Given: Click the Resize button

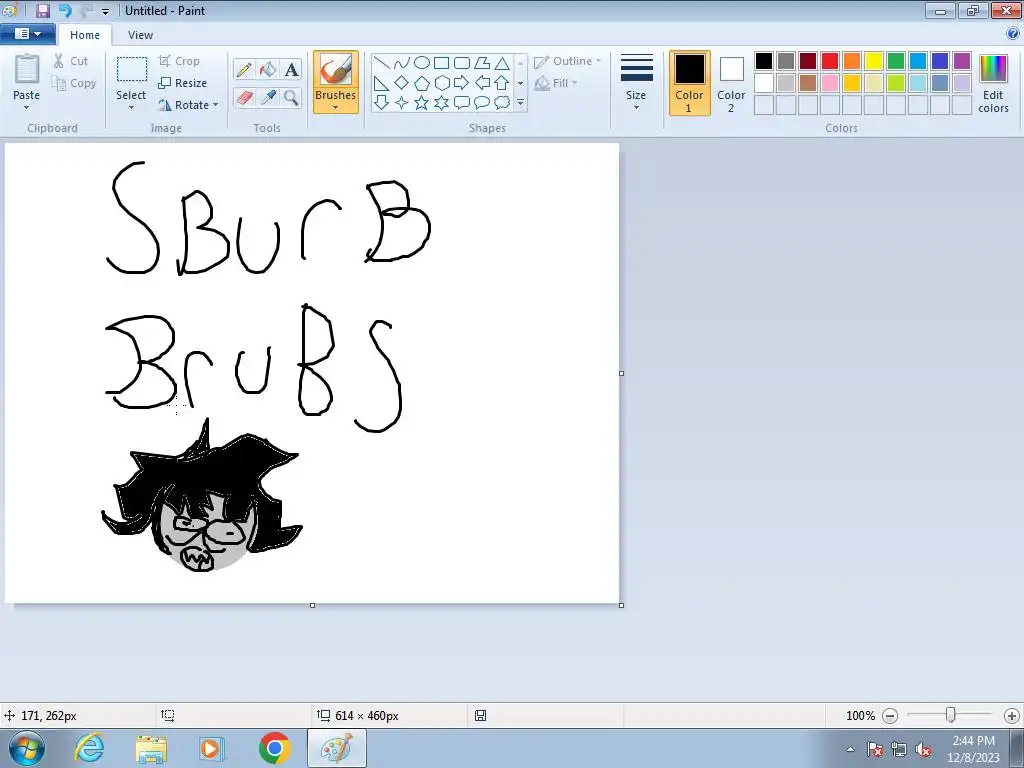Looking at the screenshot, I should 183,83.
